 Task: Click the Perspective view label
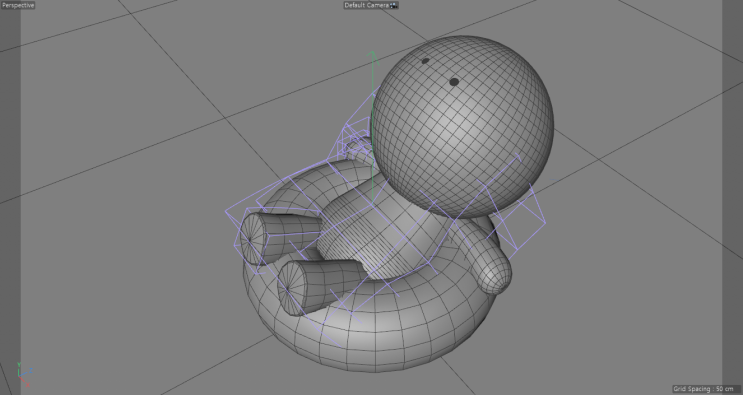18,5
